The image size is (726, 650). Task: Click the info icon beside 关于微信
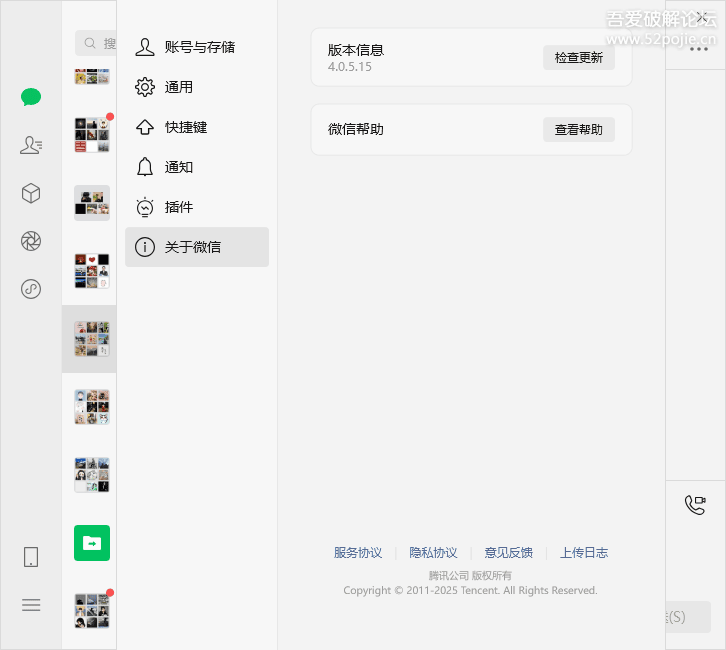click(145, 247)
